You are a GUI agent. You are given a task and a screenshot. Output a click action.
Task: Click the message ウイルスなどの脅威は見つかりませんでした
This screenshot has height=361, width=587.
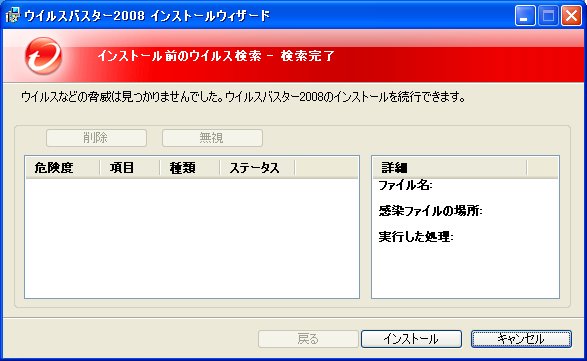coord(122,97)
